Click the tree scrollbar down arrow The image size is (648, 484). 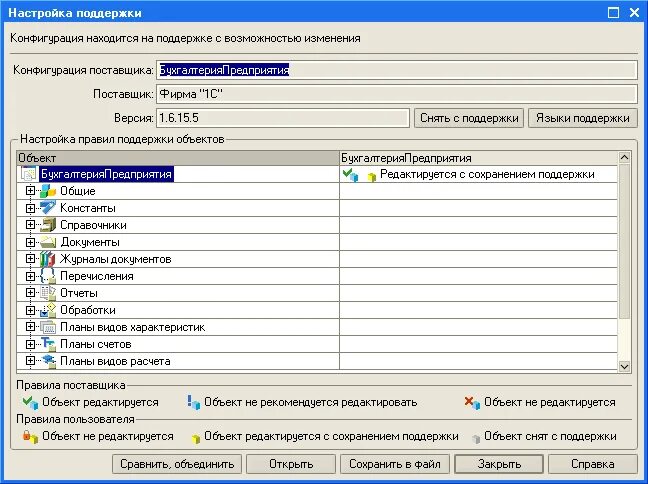624,366
